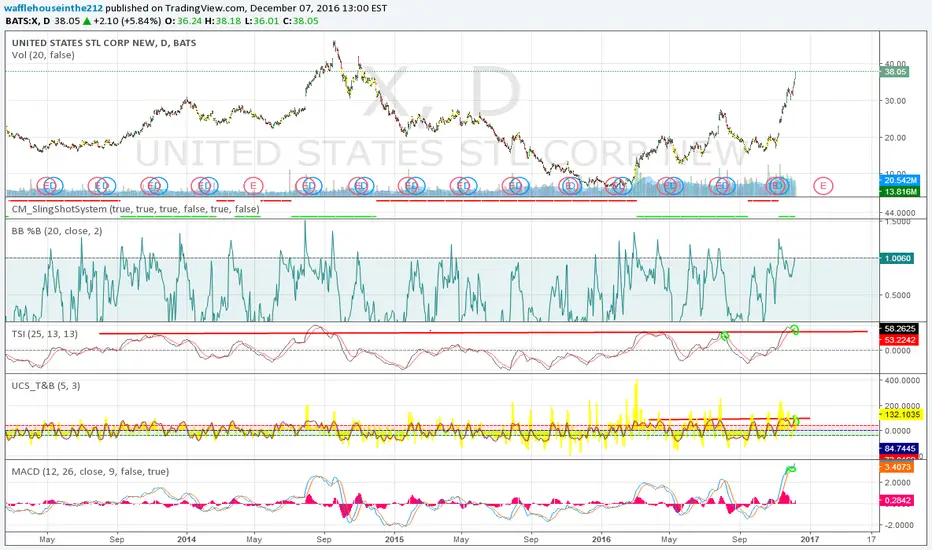The width and height of the screenshot is (932, 550).
Task: Click the BATS:X, D symbol header
Action: pyautogui.click(x=28, y=21)
